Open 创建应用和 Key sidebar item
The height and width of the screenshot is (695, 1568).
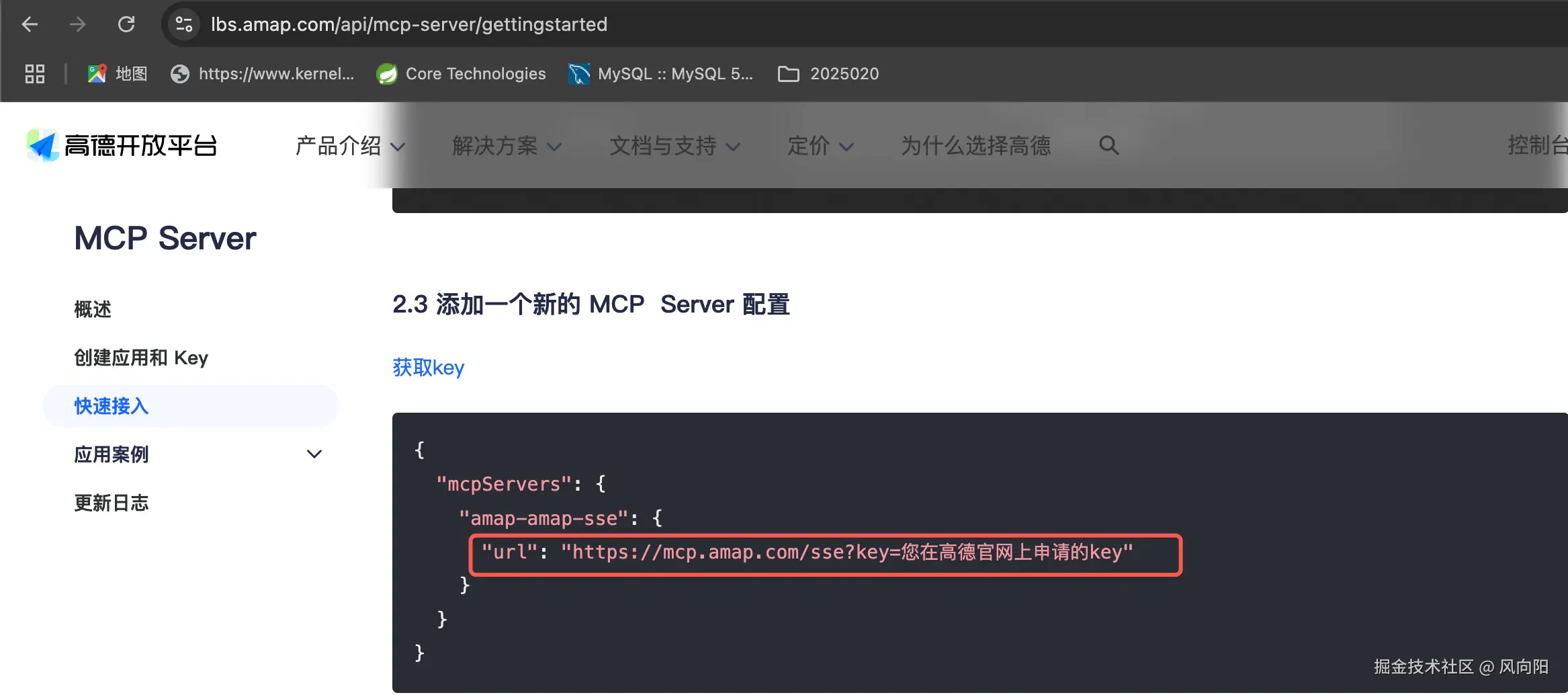[141, 358]
